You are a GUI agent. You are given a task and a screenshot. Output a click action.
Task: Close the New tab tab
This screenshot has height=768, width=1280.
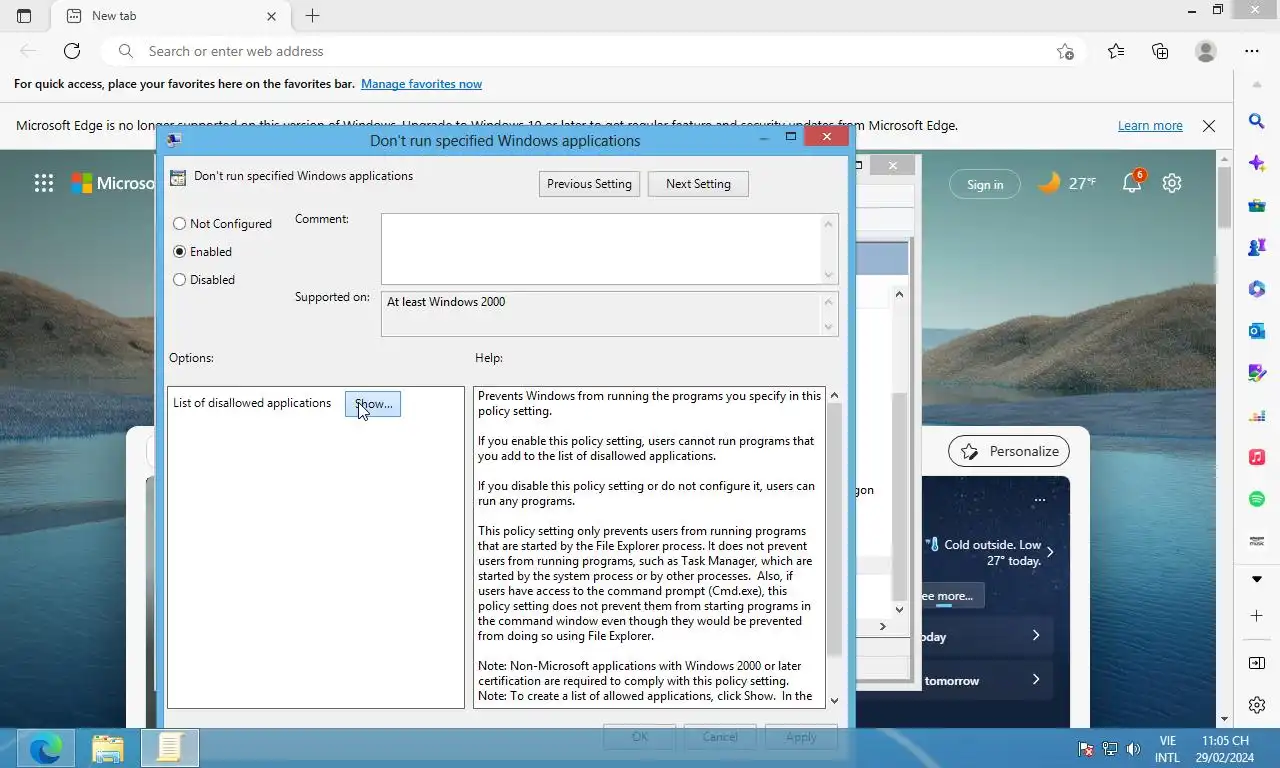[x=272, y=16]
